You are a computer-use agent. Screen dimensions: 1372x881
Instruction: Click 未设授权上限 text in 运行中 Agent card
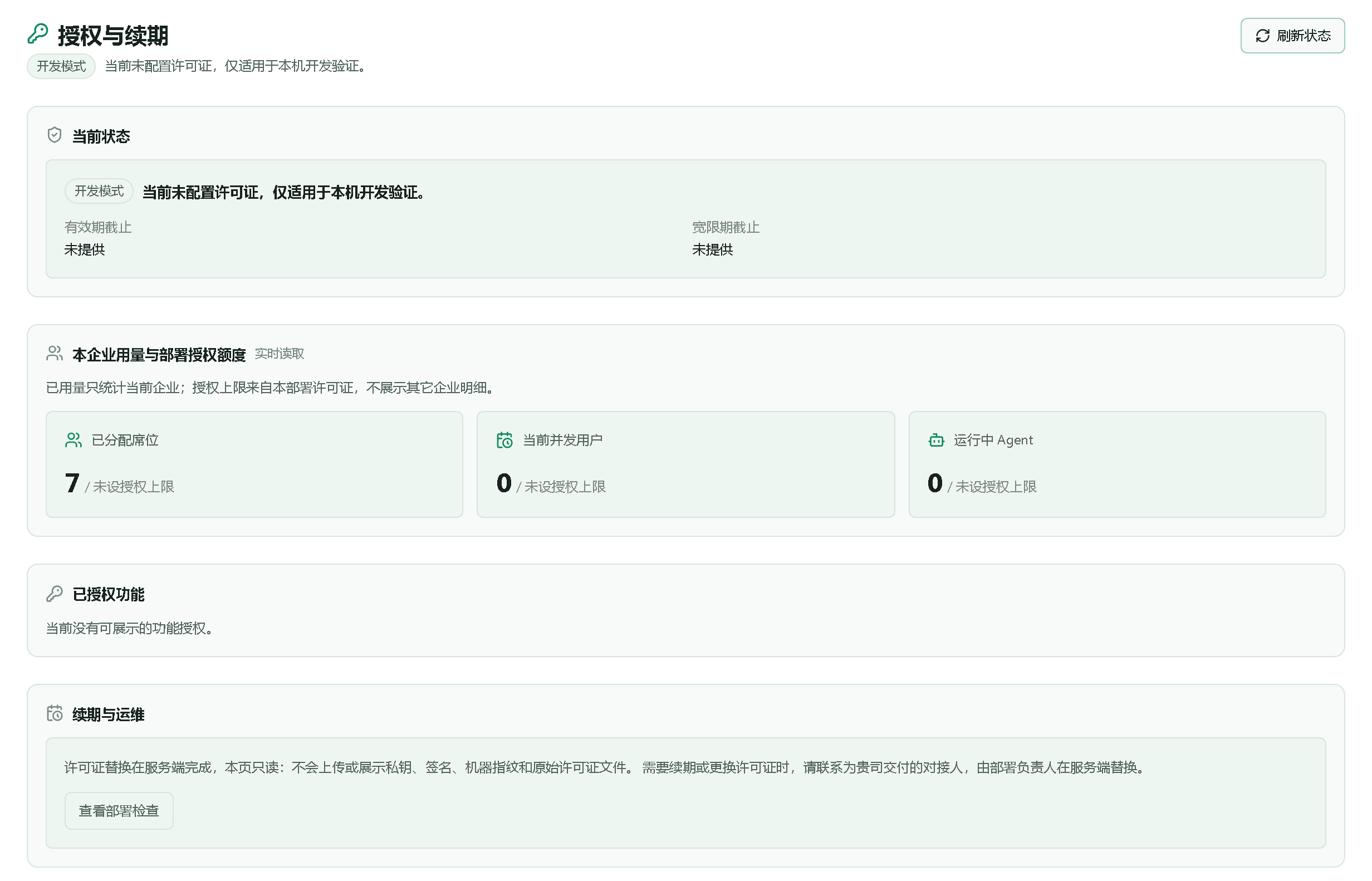click(x=996, y=487)
